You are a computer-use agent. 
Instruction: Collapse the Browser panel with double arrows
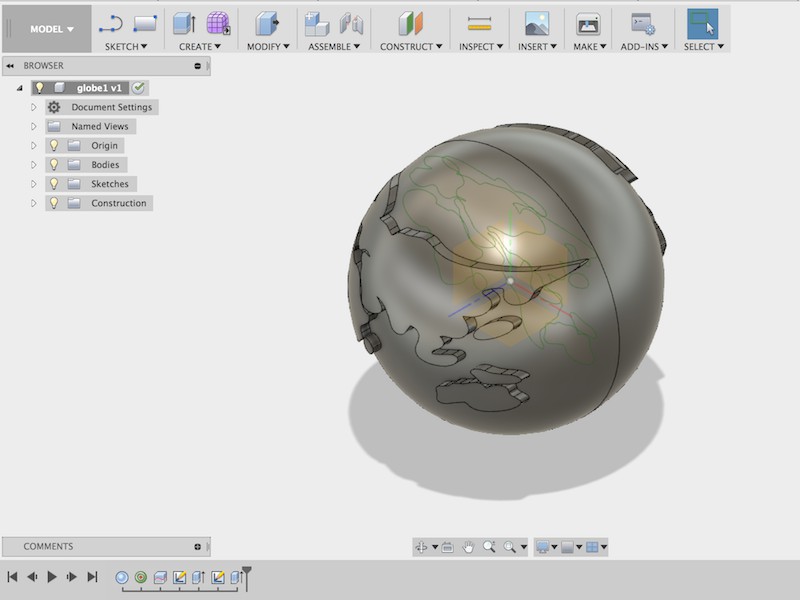(x=10, y=66)
